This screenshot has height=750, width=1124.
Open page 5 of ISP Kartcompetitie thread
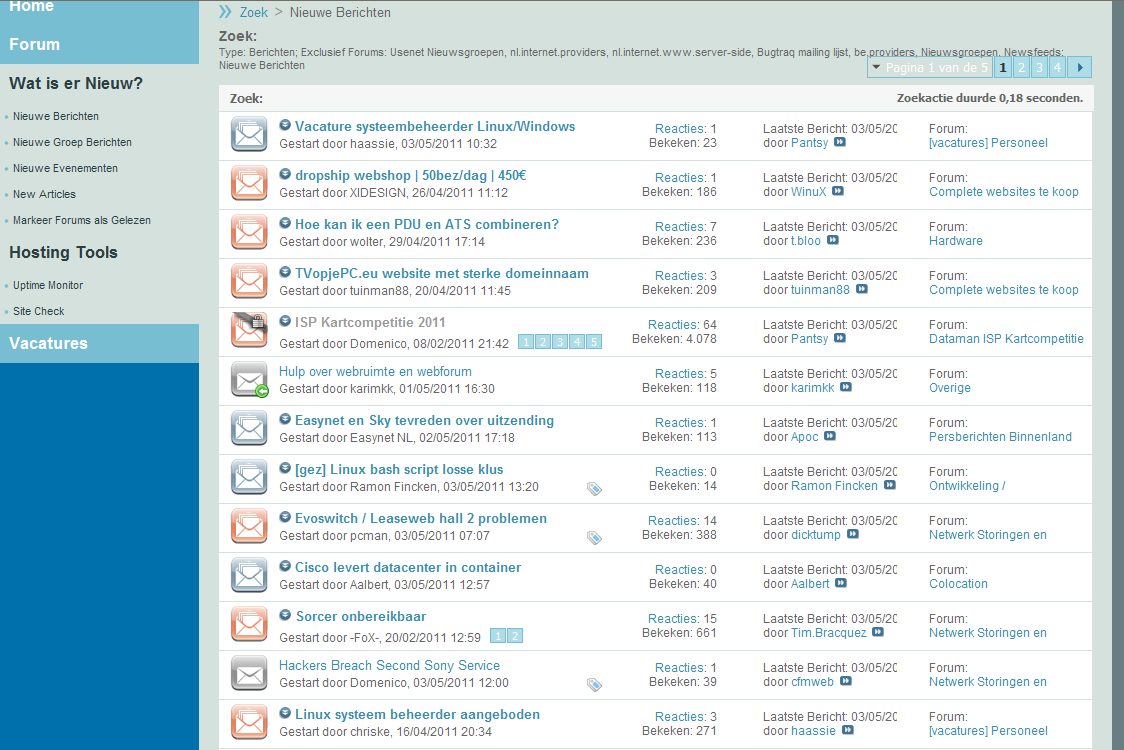(x=594, y=342)
